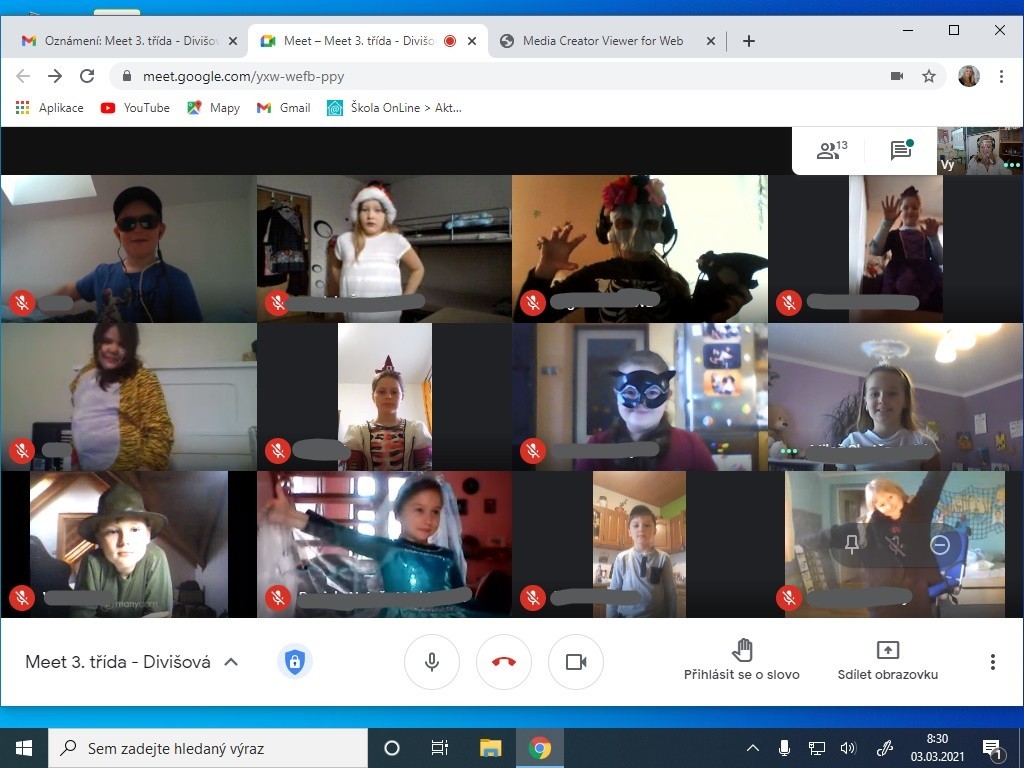Open the three-dot more options menu
Image resolution: width=1024 pixels, height=768 pixels.
point(992,662)
